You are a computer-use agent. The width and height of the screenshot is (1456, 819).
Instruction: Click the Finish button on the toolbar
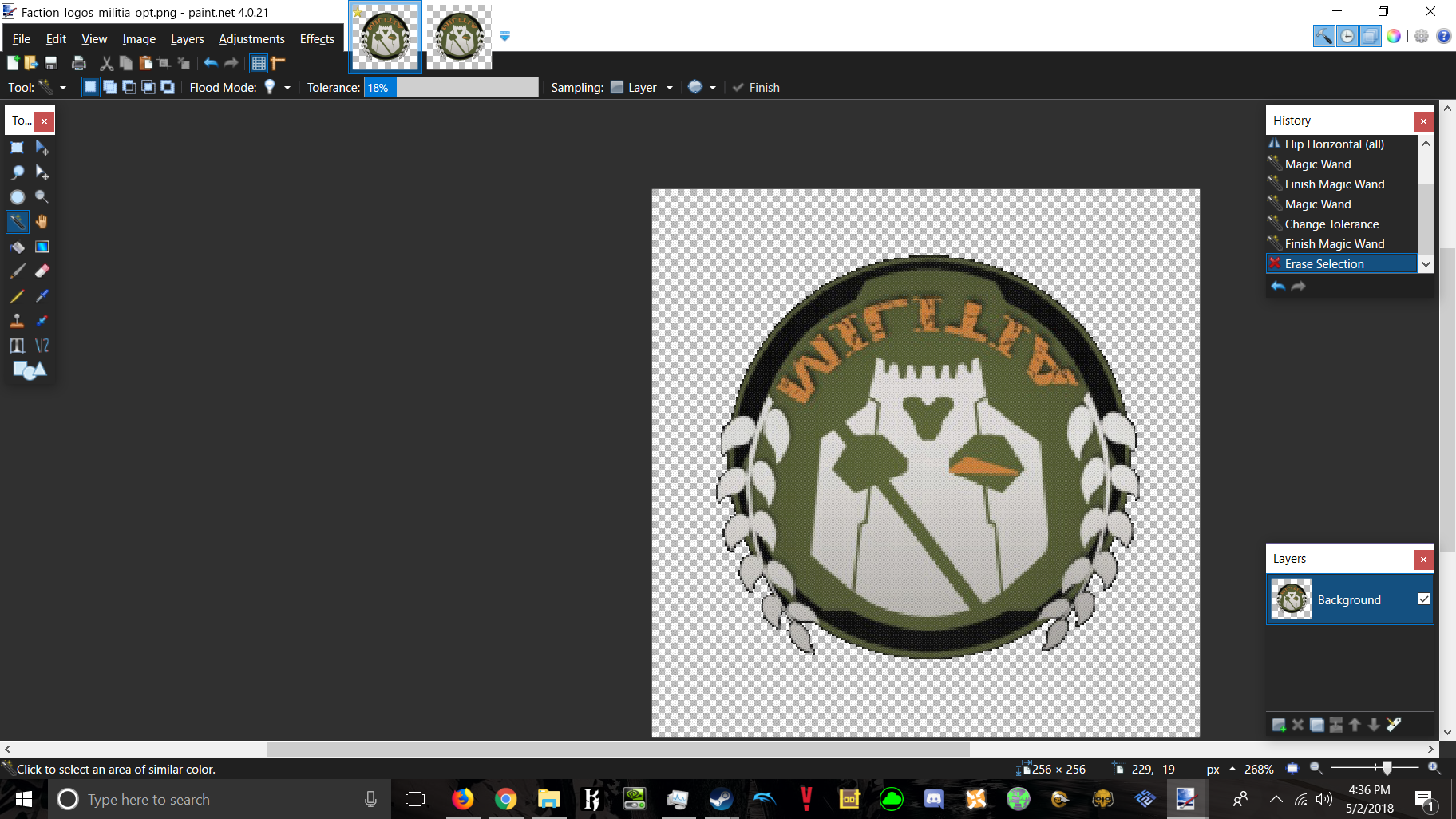coord(755,87)
